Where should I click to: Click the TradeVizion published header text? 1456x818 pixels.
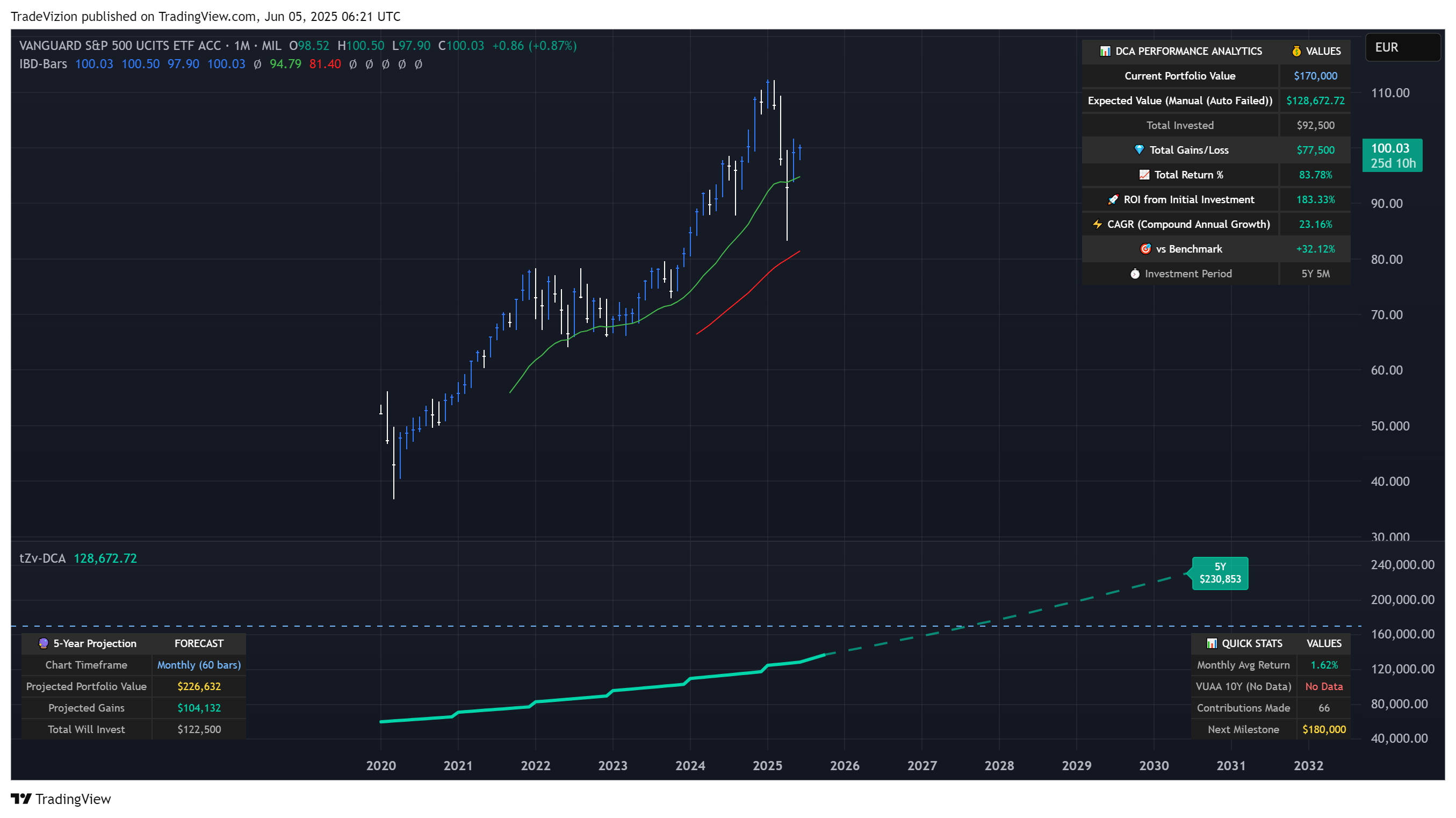pos(205,17)
